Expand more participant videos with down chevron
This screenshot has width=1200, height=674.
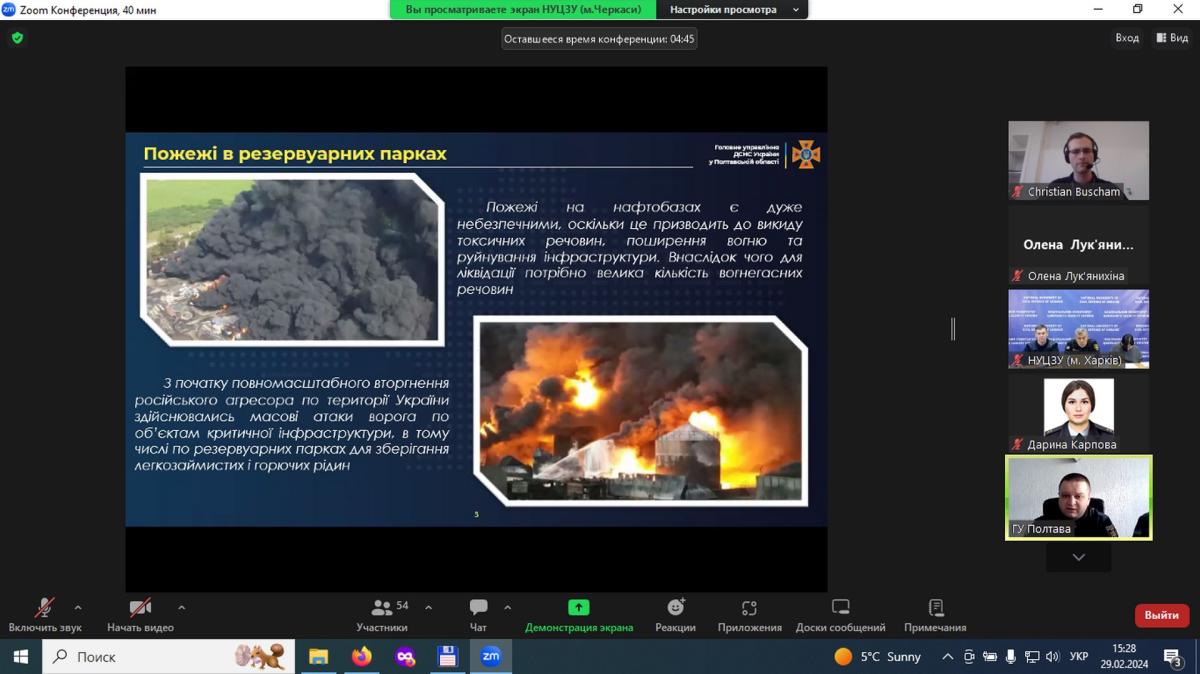click(x=1078, y=557)
